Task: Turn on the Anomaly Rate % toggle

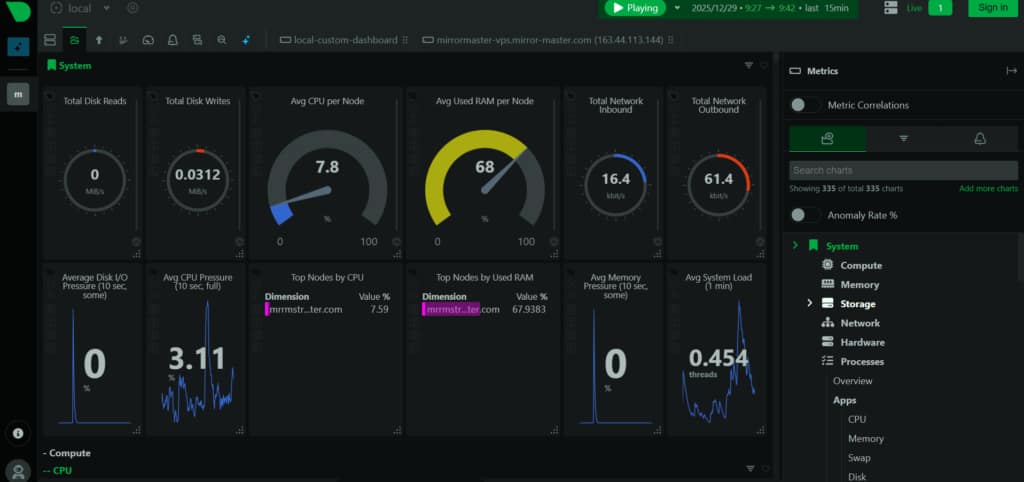Action: pos(805,215)
